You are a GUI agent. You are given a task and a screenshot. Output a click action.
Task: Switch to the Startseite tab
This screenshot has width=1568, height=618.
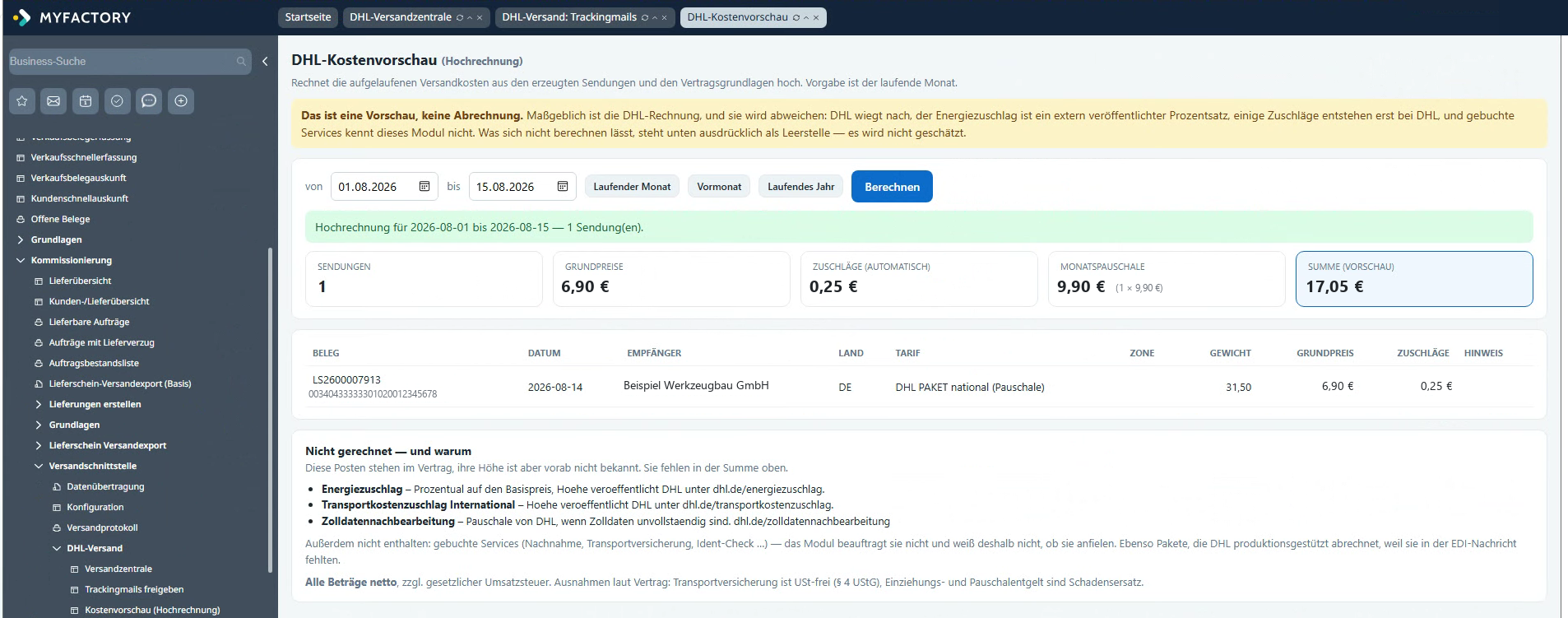point(308,17)
